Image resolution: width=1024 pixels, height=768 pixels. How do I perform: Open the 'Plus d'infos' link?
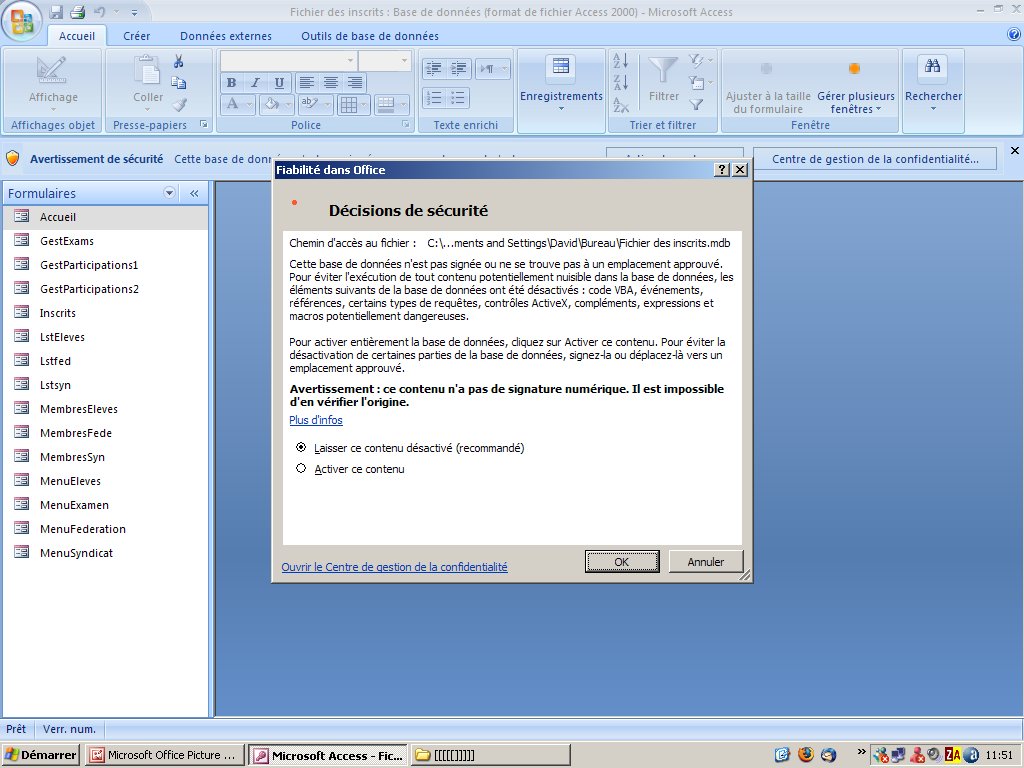[x=316, y=420]
